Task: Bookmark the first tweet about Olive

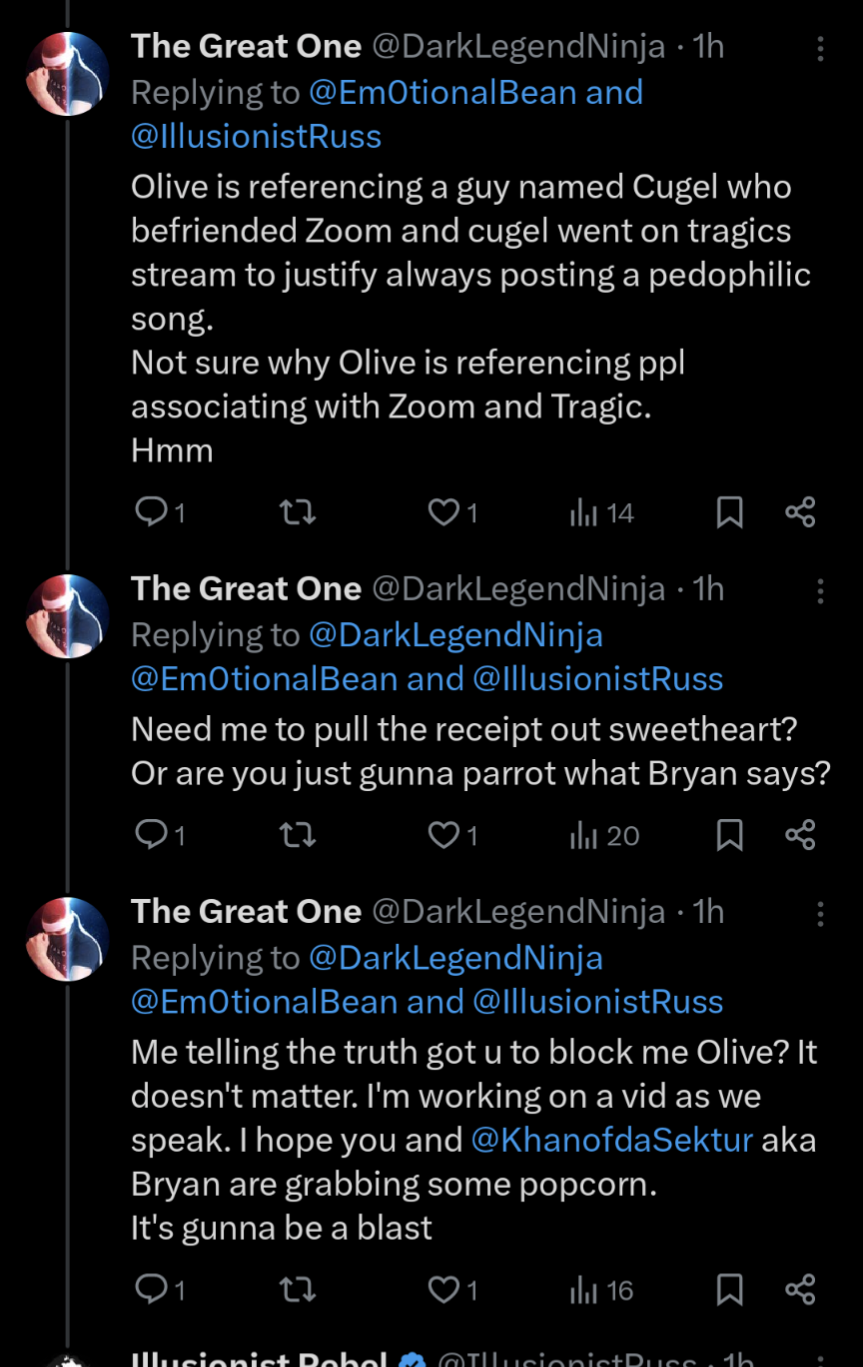Action: click(x=730, y=513)
